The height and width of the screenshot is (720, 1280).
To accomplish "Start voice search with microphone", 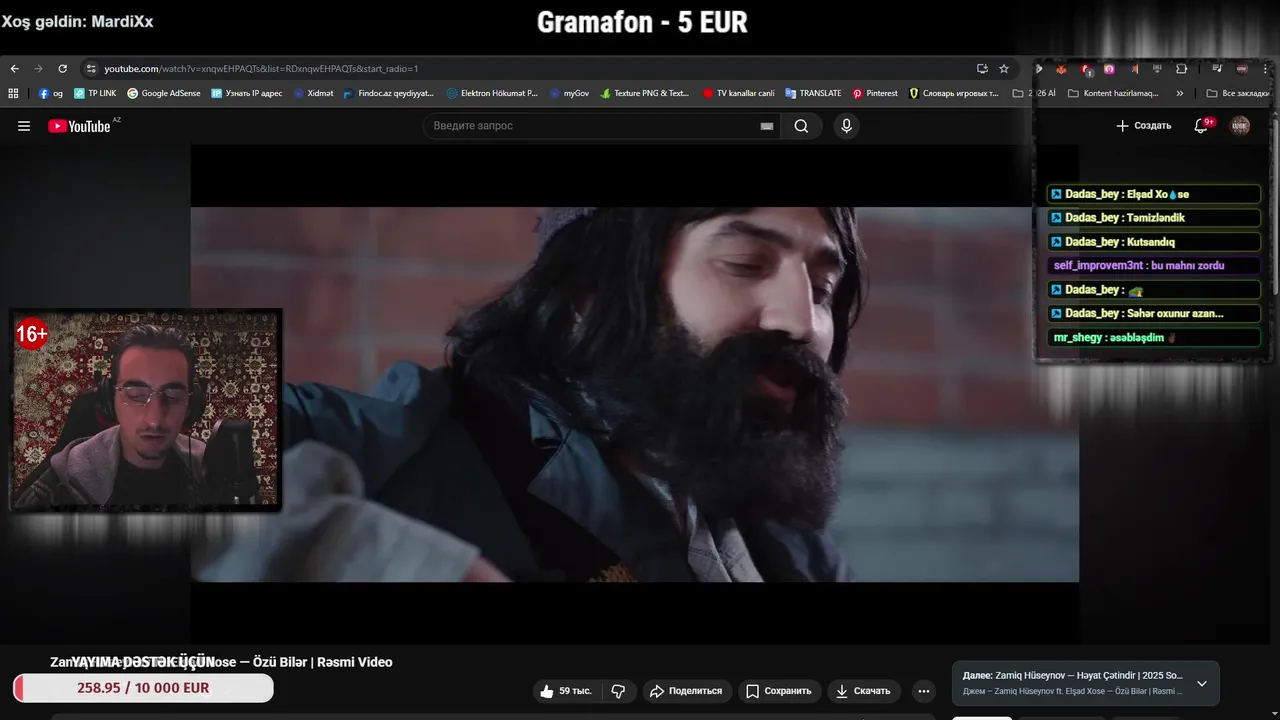I will [846, 126].
